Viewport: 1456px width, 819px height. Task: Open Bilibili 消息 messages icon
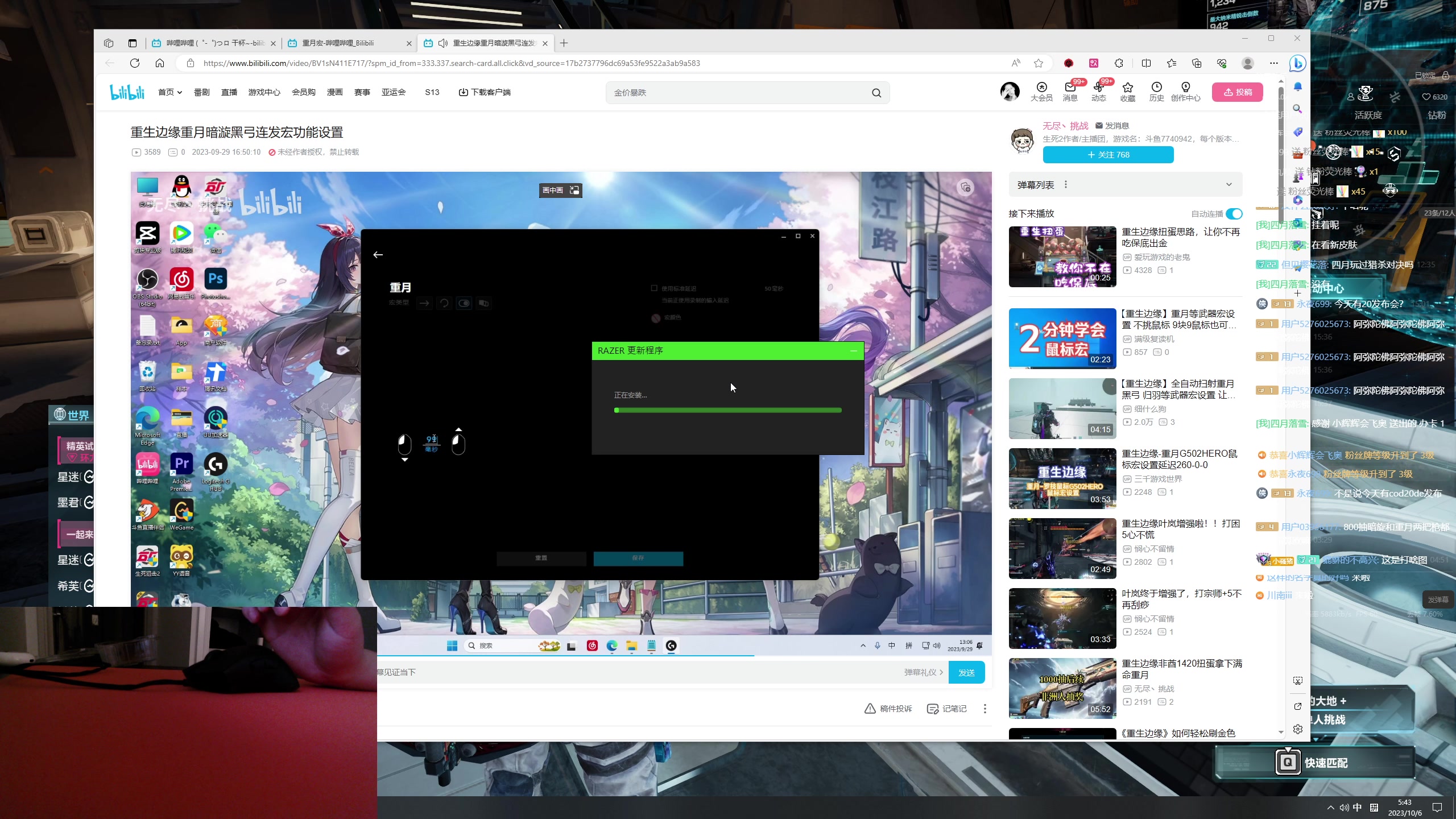[1070, 91]
